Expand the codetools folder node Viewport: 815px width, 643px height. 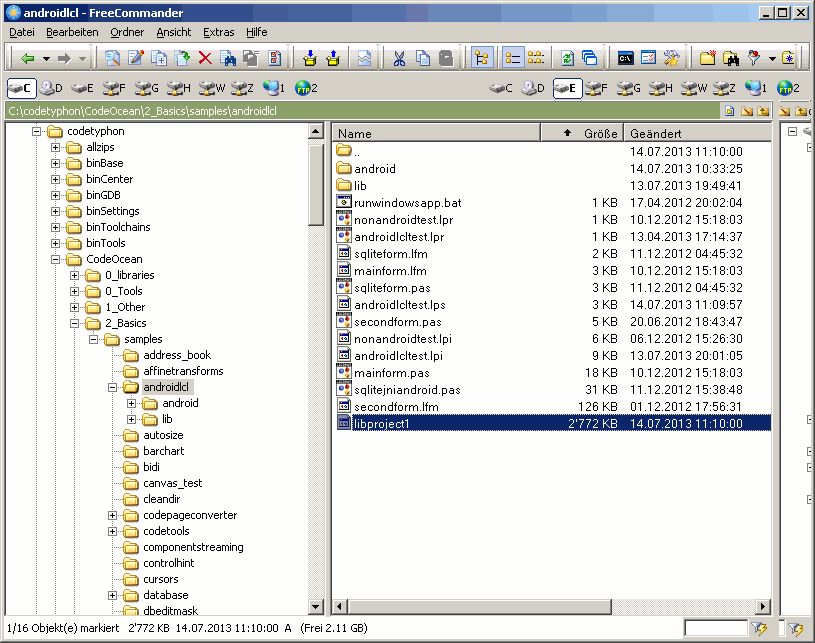tap(112, 531)
